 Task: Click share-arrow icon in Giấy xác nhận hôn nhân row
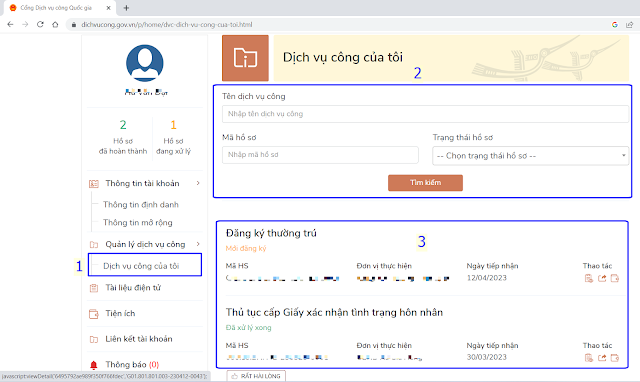[x=602, y=358]
